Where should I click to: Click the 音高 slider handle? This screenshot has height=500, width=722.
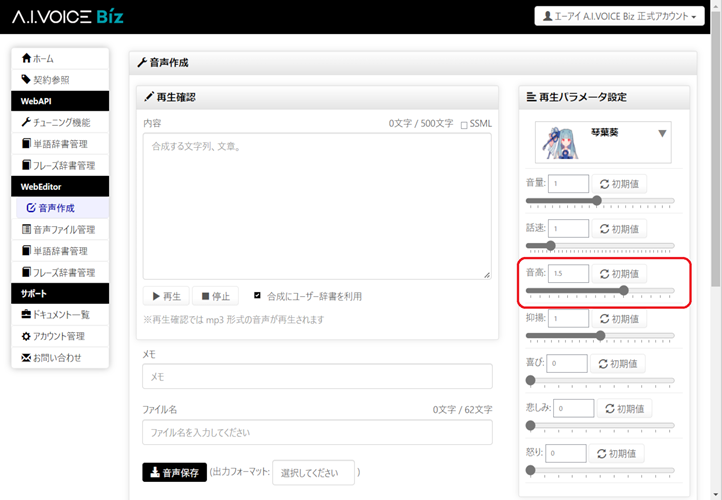624,290
